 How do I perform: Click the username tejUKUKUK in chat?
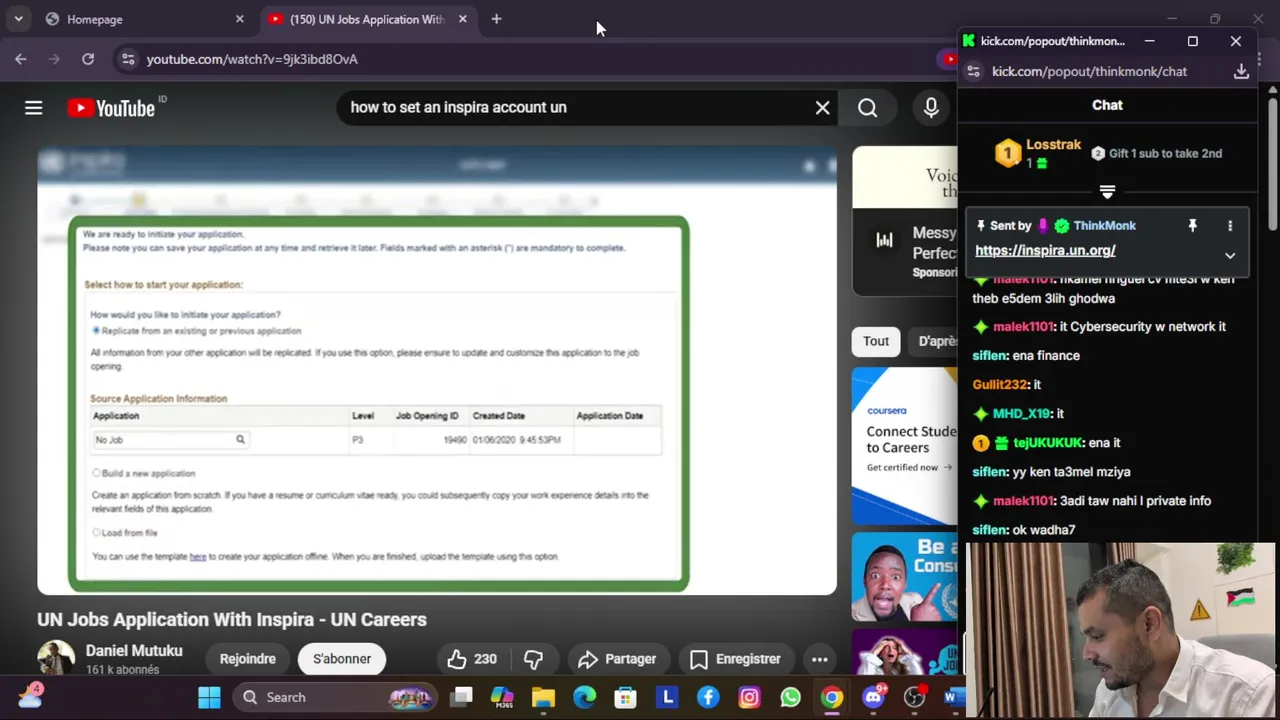(1048, 443)
